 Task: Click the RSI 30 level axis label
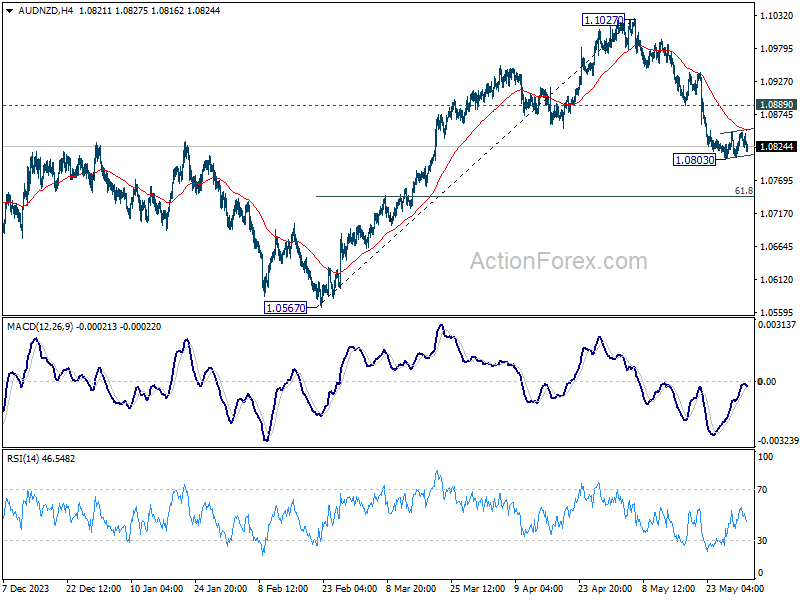762,541
